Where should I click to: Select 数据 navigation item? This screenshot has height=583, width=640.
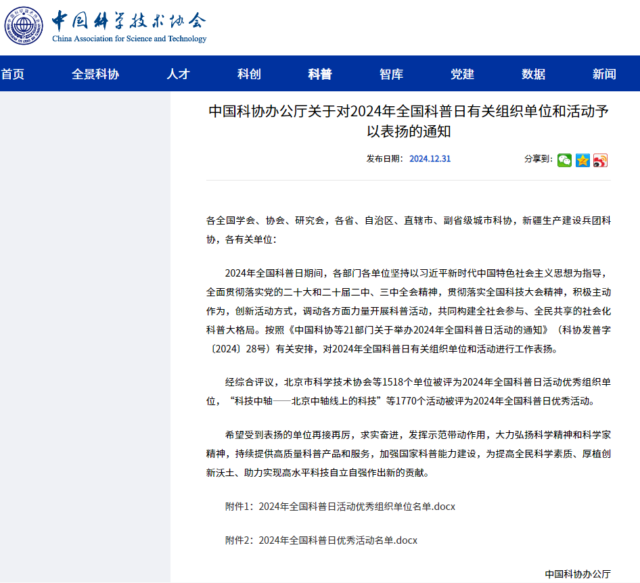[533, 74]
